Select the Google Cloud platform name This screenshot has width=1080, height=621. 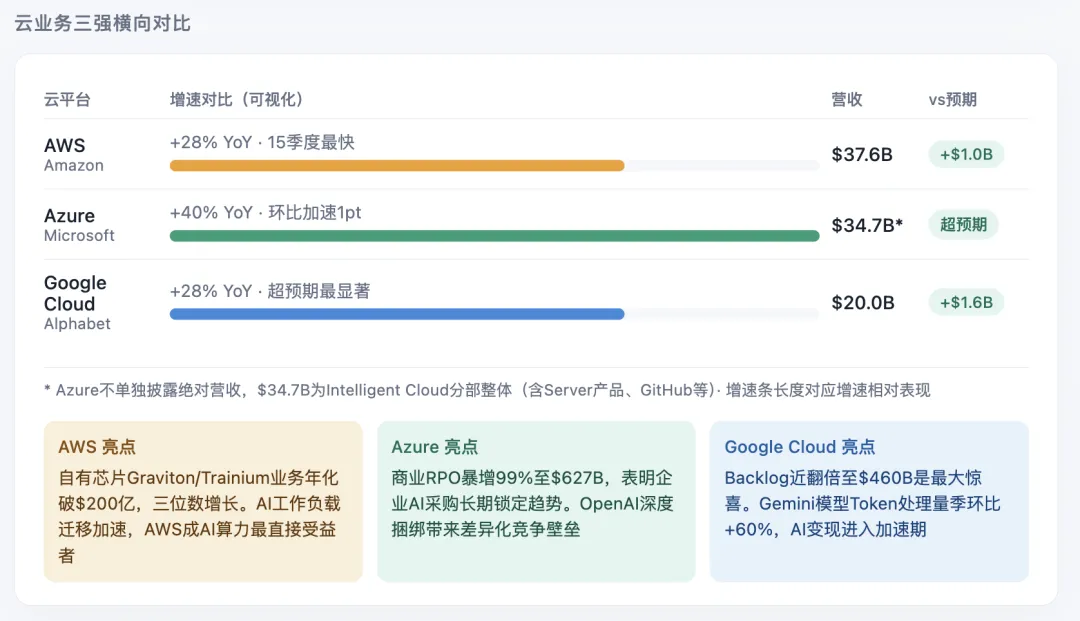tap(75, 293)
